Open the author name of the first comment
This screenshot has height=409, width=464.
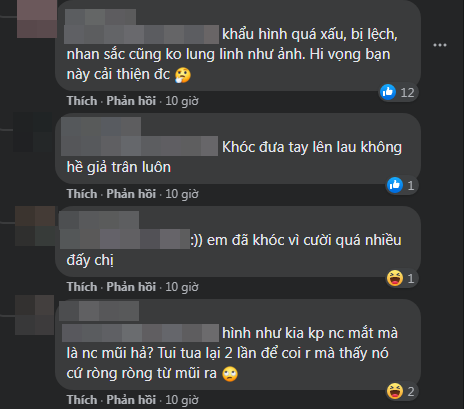pos(100,17)
